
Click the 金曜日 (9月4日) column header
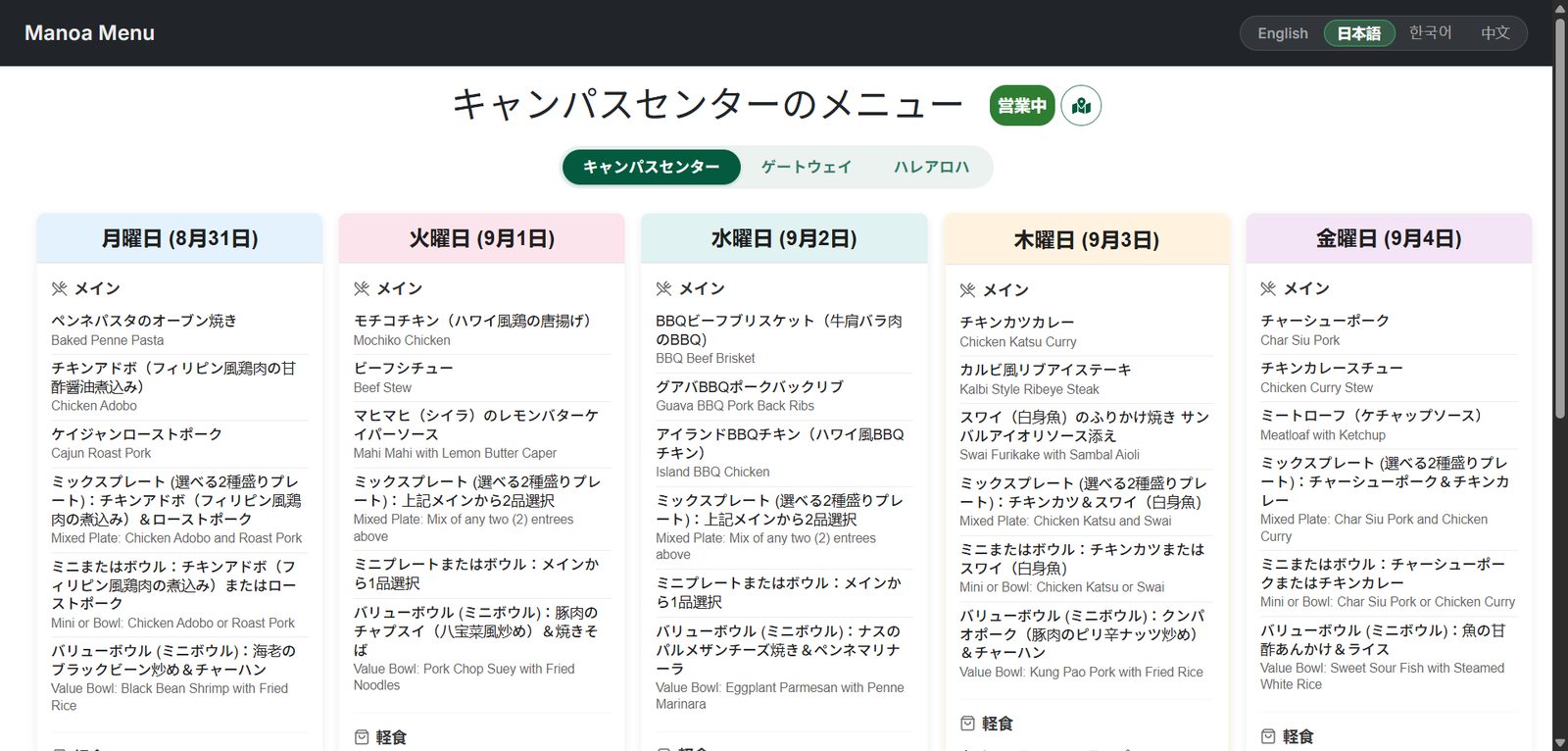[1389, 238]
